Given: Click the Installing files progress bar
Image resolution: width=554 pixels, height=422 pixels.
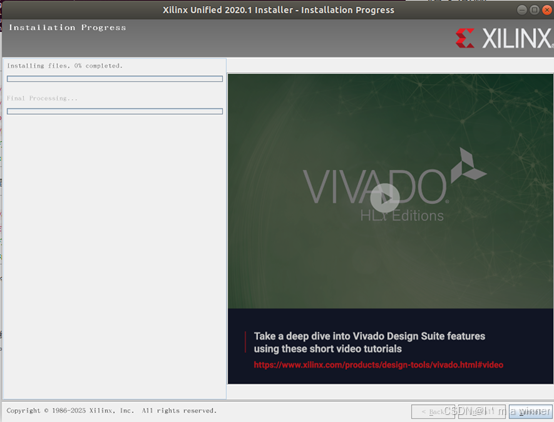Looking at the screenshot, I should 115,78.
